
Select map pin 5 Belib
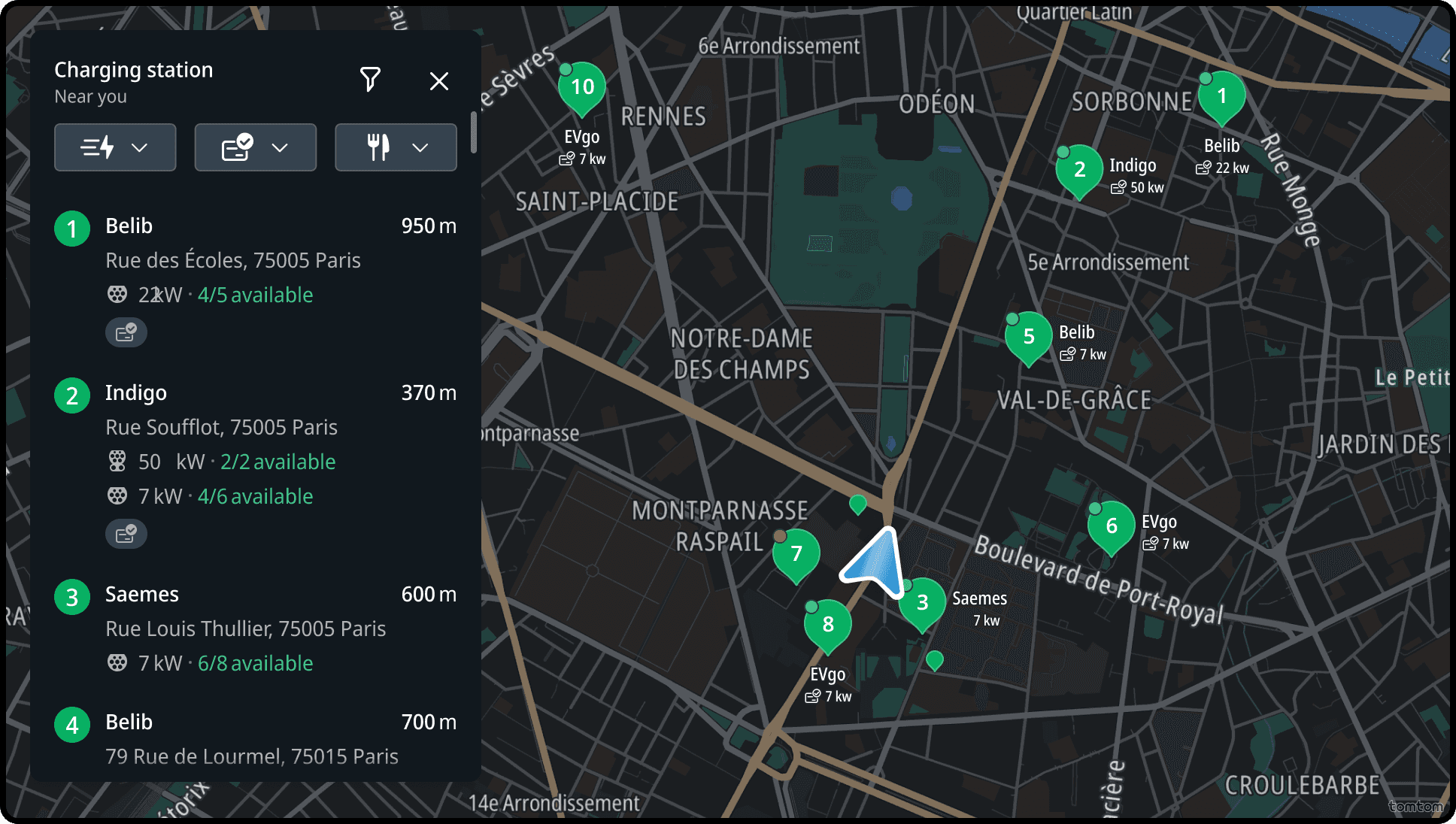1028,337
